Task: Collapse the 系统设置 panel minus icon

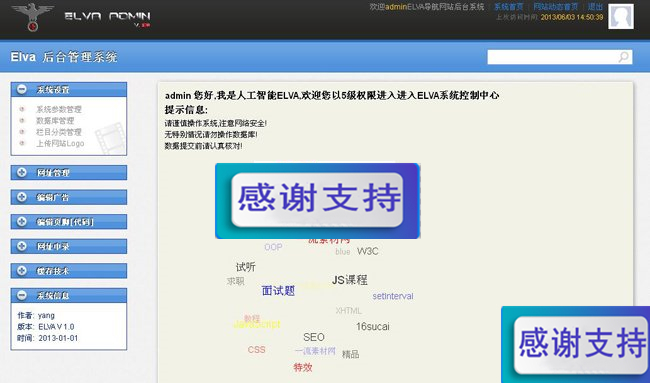Action: (x=22, y=89)
